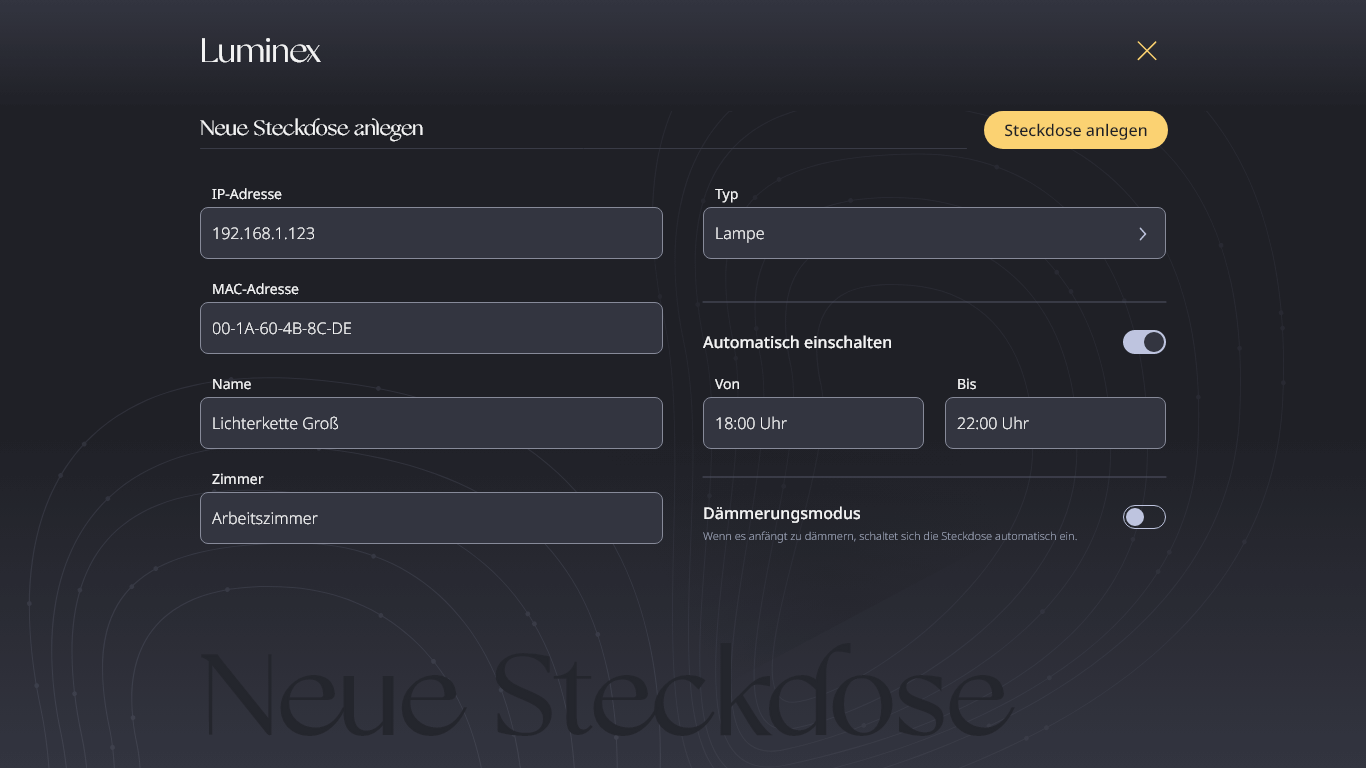This screenshot has height=768, width=1366.
Task: Select the MAC-Adresse field
Action: click(431, 328)
